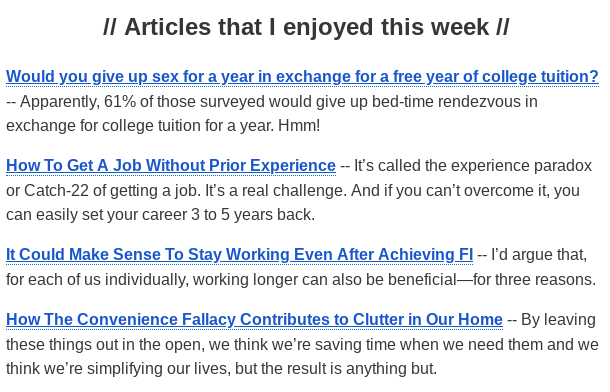The image size is (610, 392).
Task: Click the By leaving text after the clutter link
Action: [x=558, y=320]
